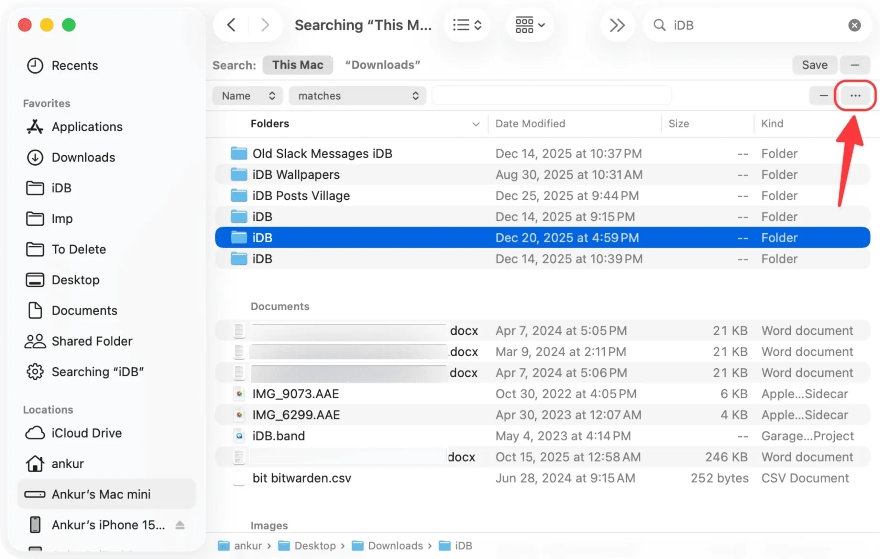Viewport: 880px width, 559px height.
Task: Click the iDB Wallpapers folder icon
Action: coord(239,175)
